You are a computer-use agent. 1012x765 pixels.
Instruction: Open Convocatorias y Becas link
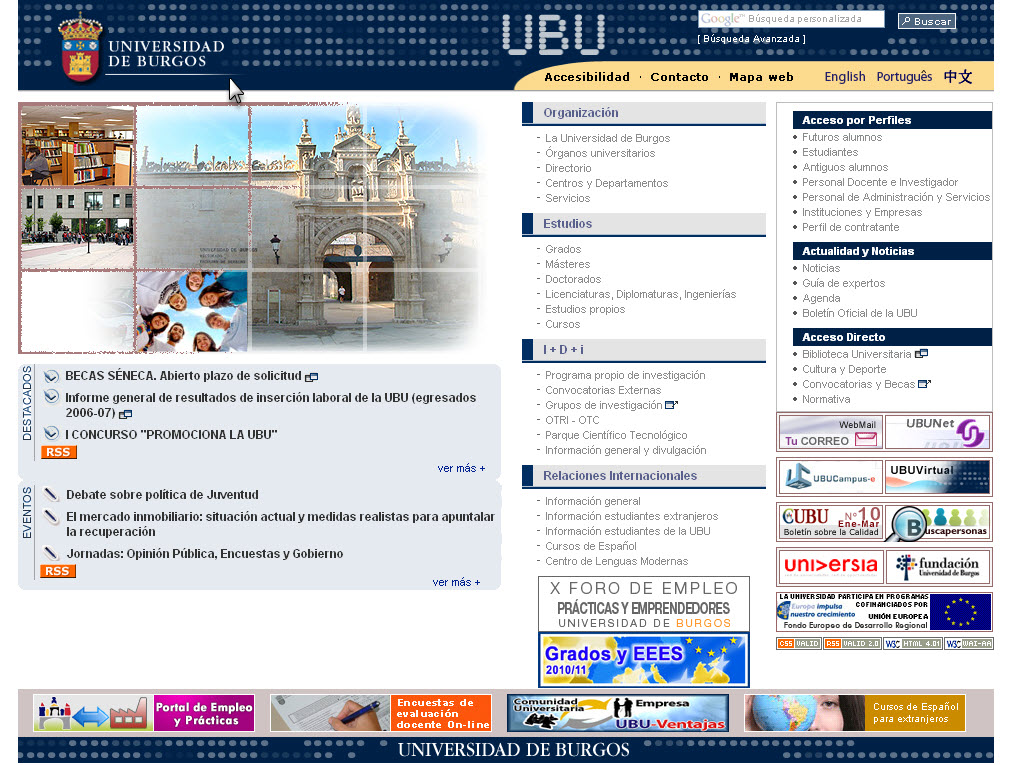coord(858,384)
